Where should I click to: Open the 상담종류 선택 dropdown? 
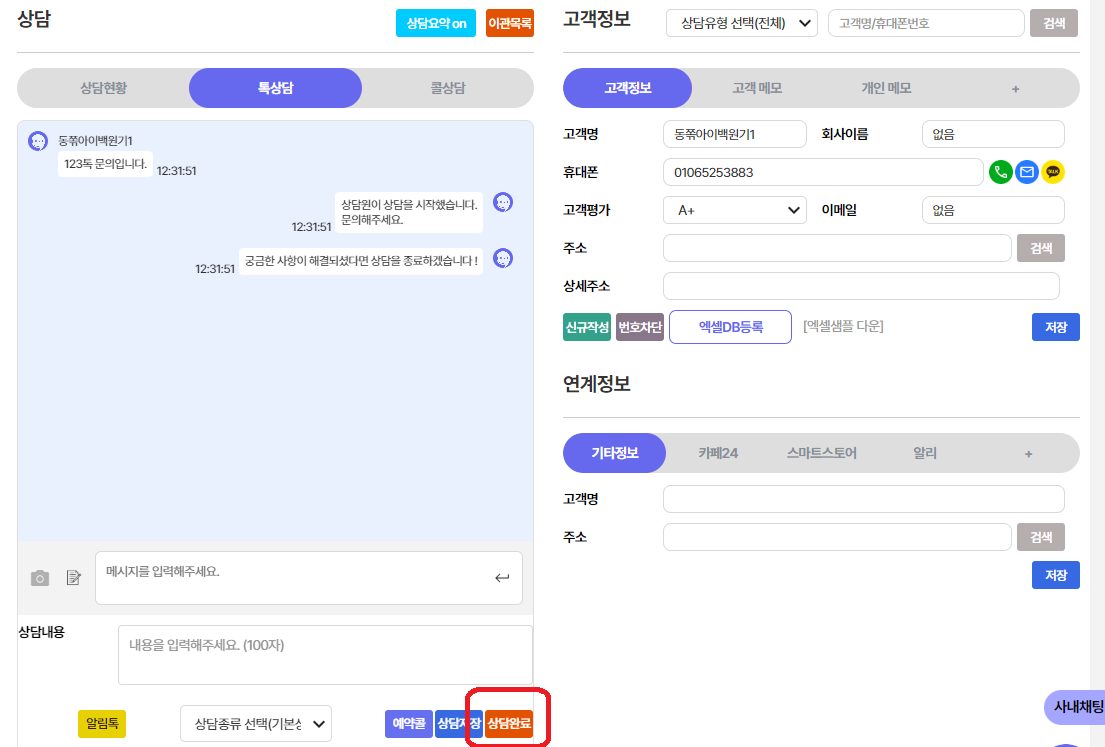(256, 723)
